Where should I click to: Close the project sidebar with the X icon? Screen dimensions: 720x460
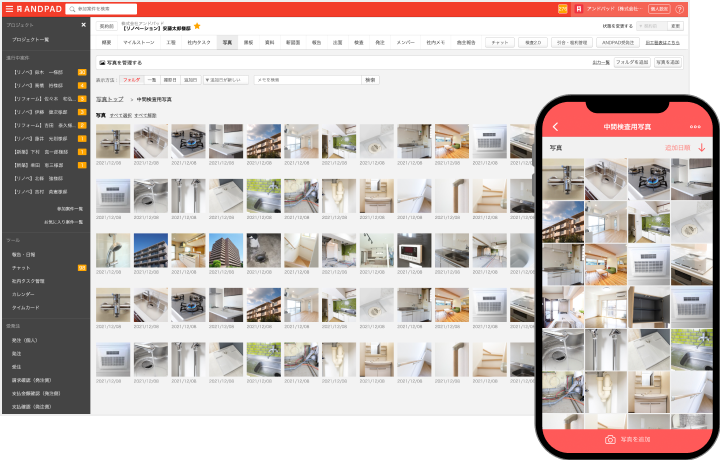[83, 24]
